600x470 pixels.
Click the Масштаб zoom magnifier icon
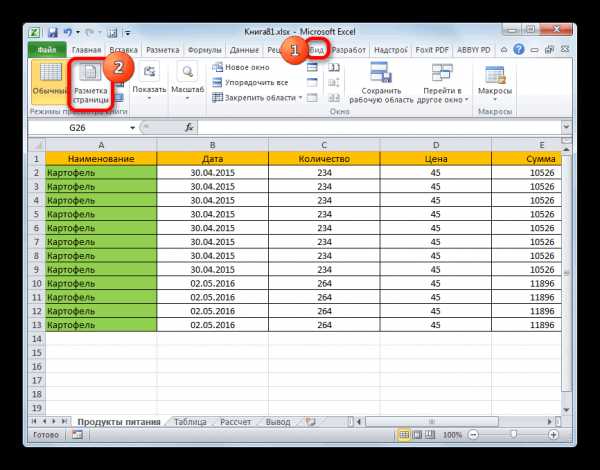tap(187, 72)
